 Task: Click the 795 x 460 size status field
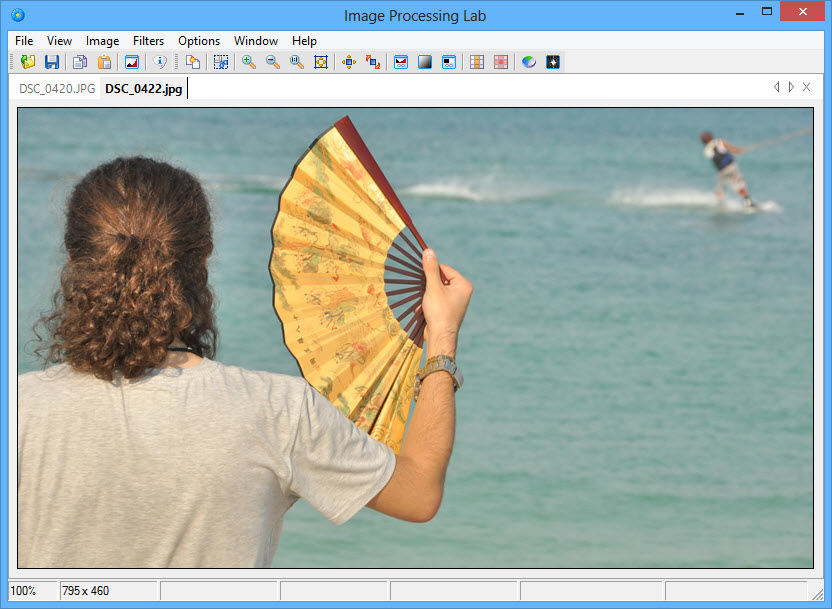coord(108,590)
